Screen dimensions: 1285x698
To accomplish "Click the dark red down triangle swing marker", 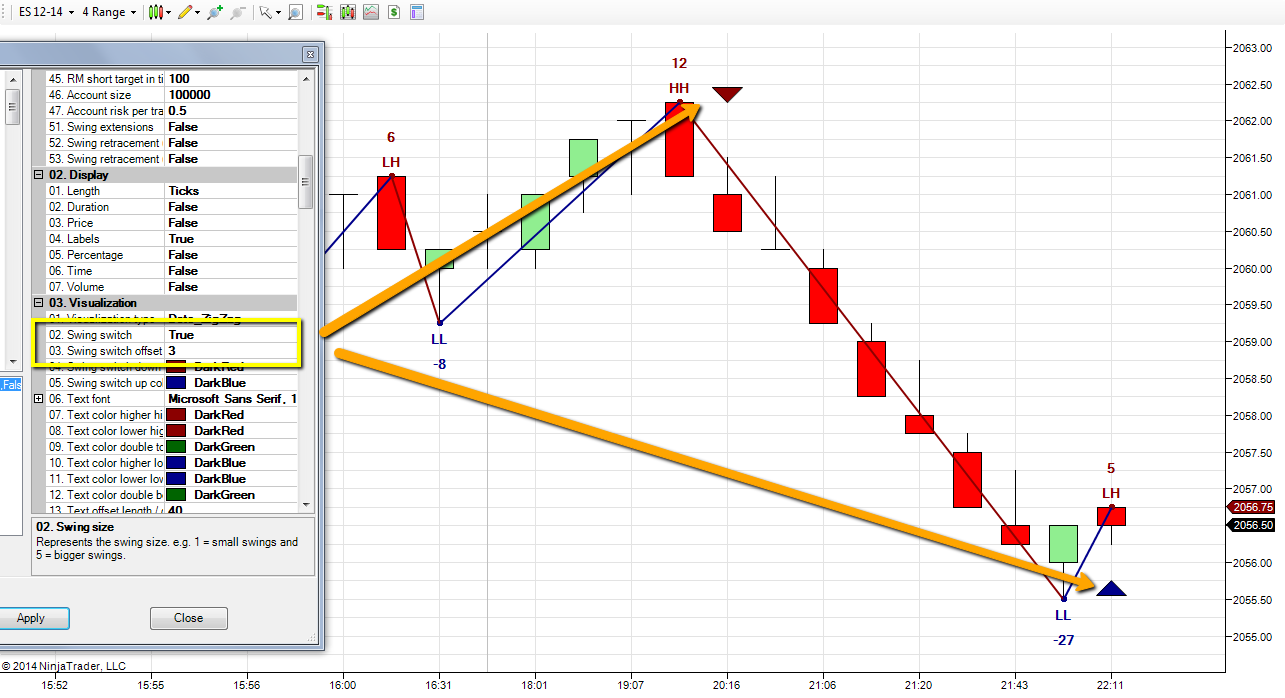I will point(727,94).
